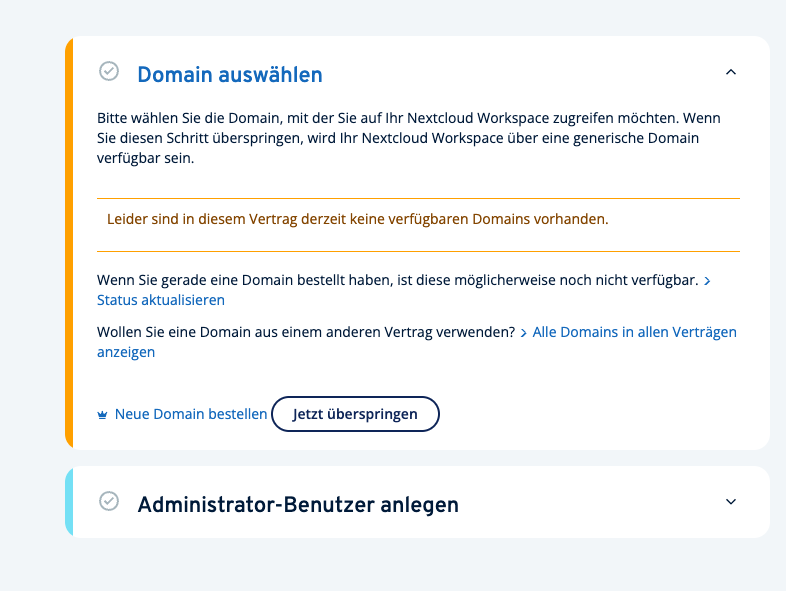Viewport: 786px width, 591px height.
Task: Click the arrow icon before Alle Domains
Action: [523, 332]
